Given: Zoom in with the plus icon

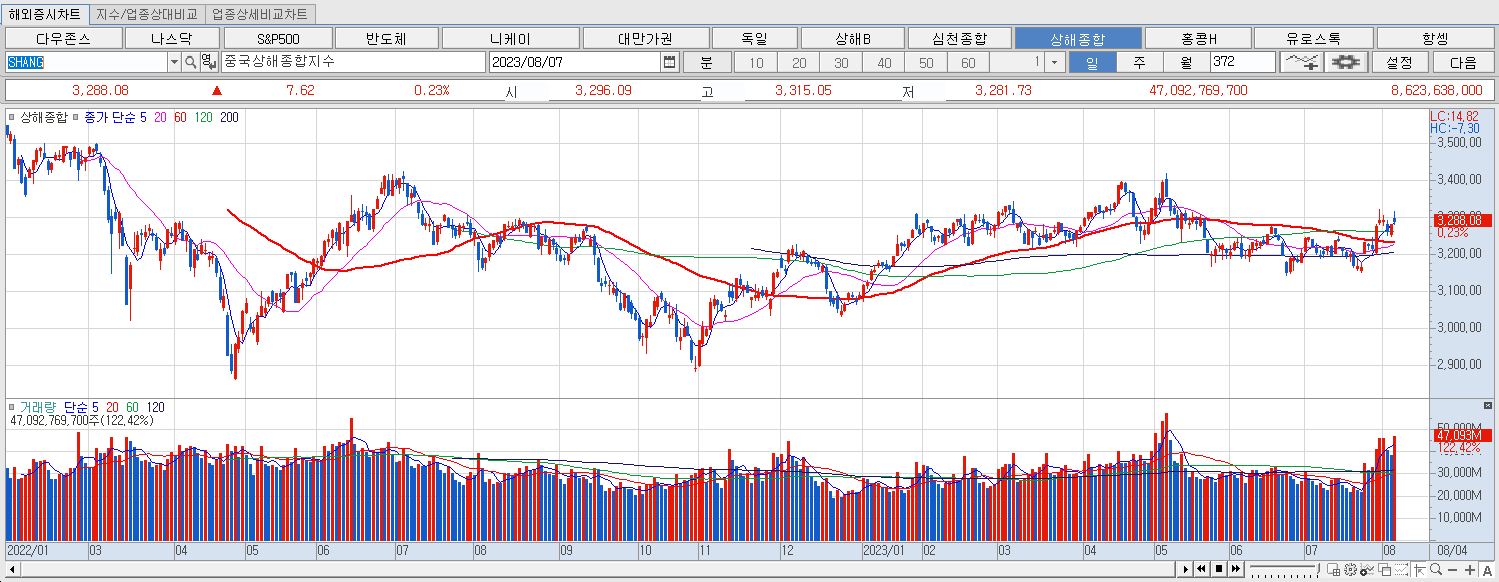Looking at the screenshot, I should click(1469, 570).
